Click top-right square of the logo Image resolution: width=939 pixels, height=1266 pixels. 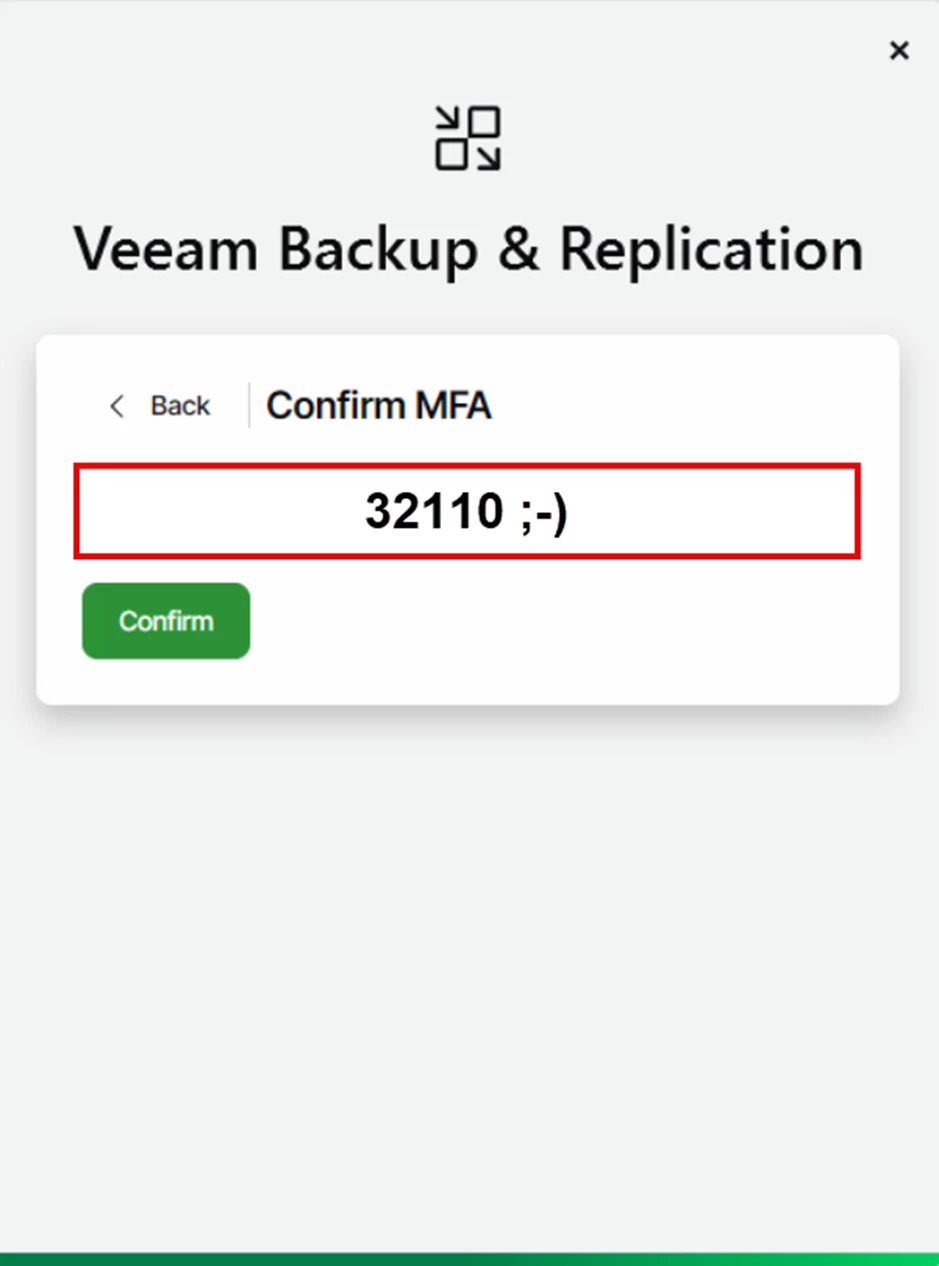pyautogui.click(x=485, y=121)
